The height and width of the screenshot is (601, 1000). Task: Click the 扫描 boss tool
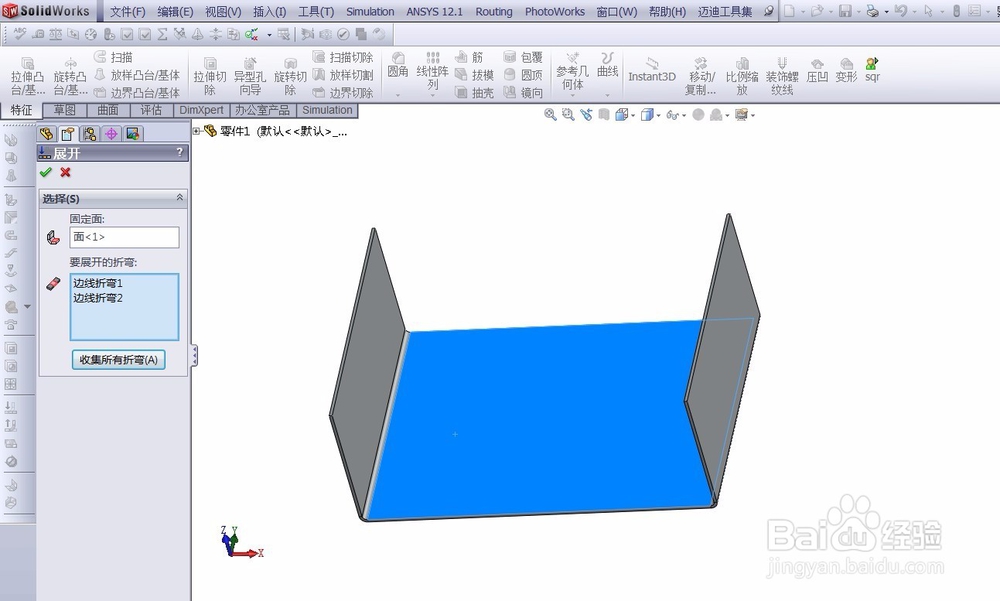(x=114, y=57)
